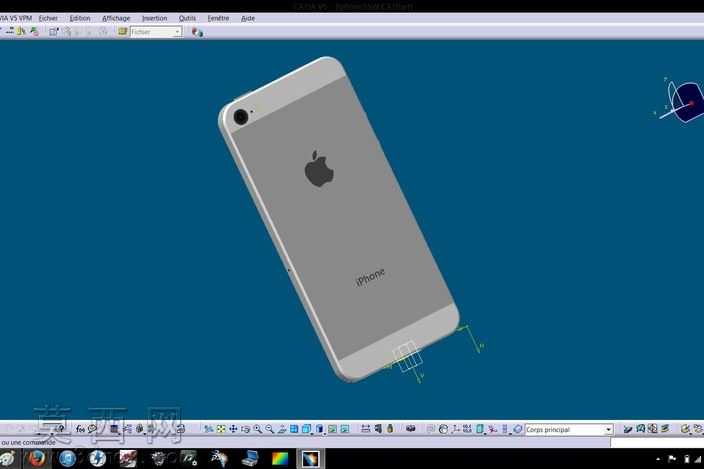The width and height of the screenshot is (704, 469).
Task: Click the power input field at bottom right
Action: [x=657, y=443]
